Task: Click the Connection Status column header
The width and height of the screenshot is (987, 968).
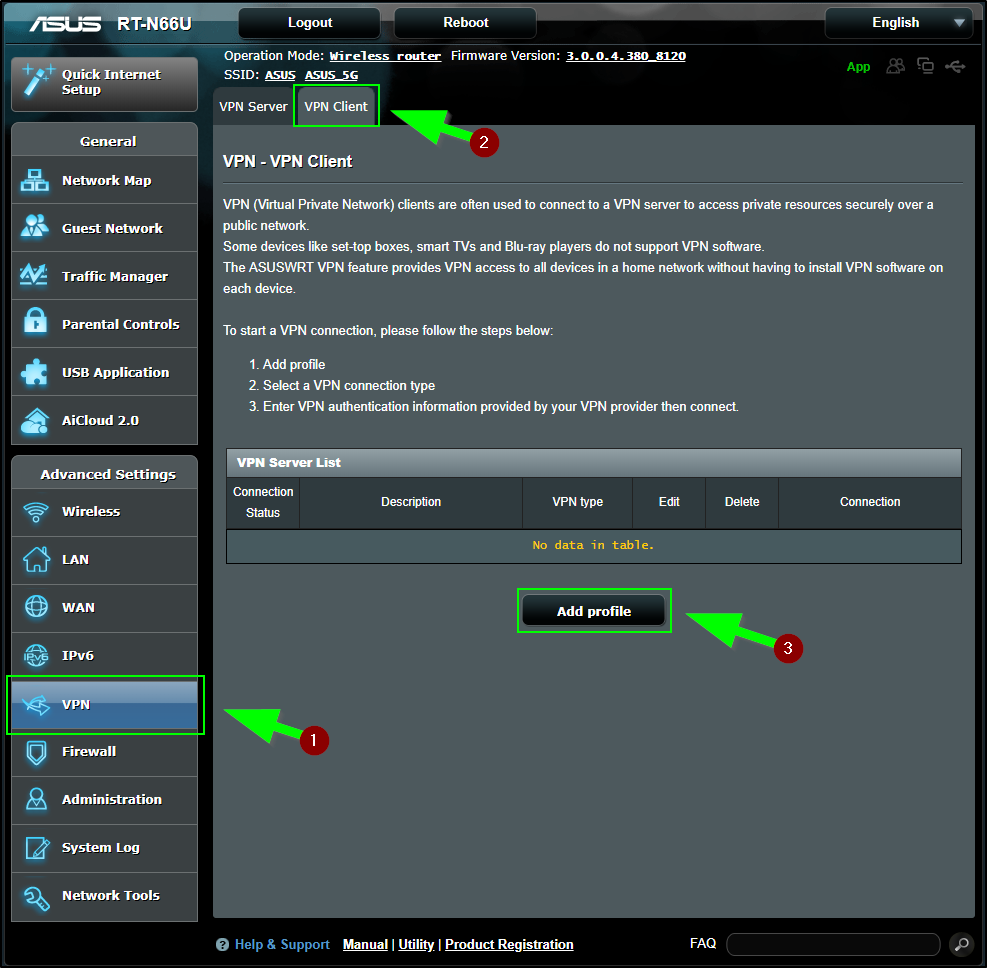Action: (x=263, y=502)
